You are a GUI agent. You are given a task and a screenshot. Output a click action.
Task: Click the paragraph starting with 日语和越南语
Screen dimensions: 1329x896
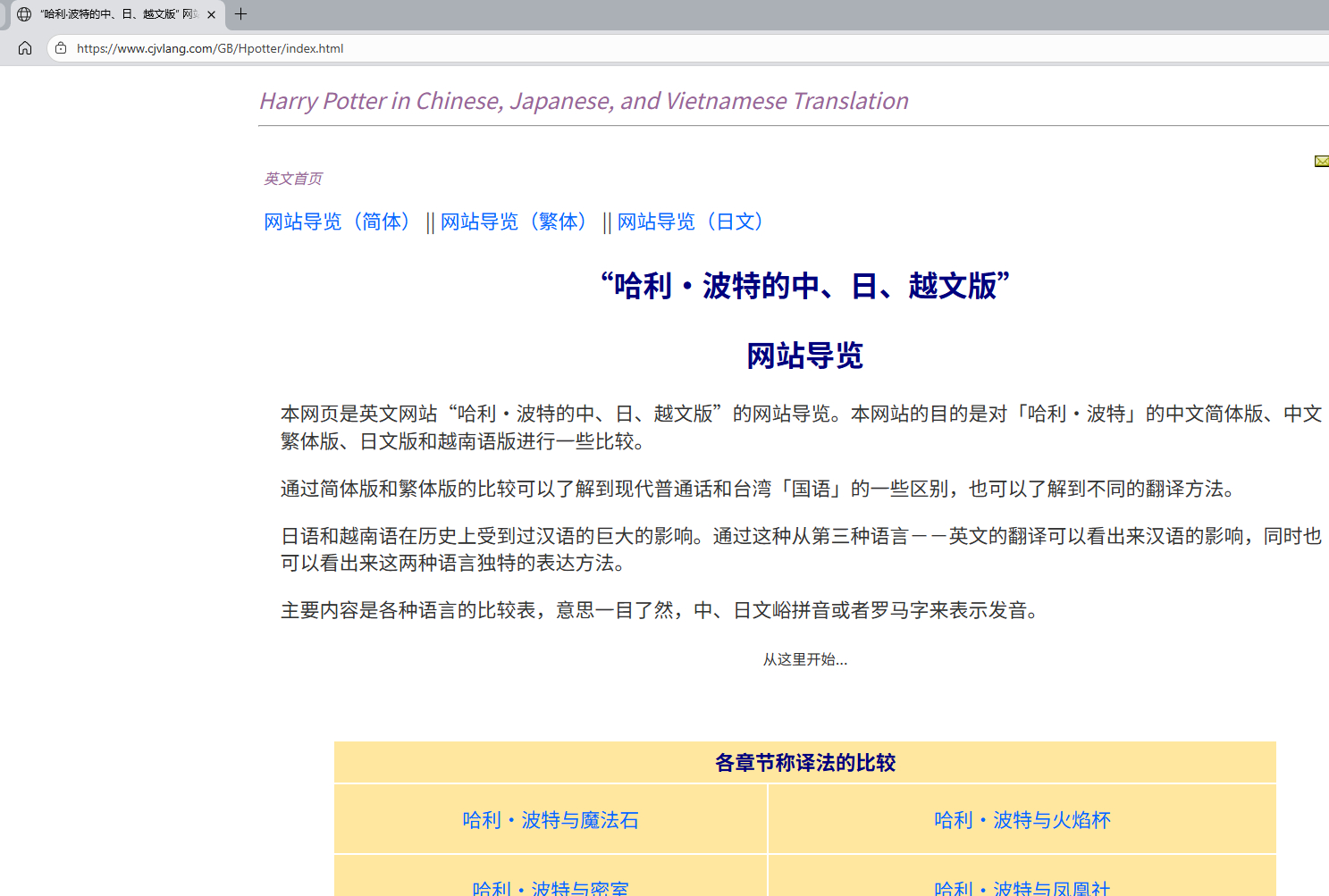coord(802,549)
